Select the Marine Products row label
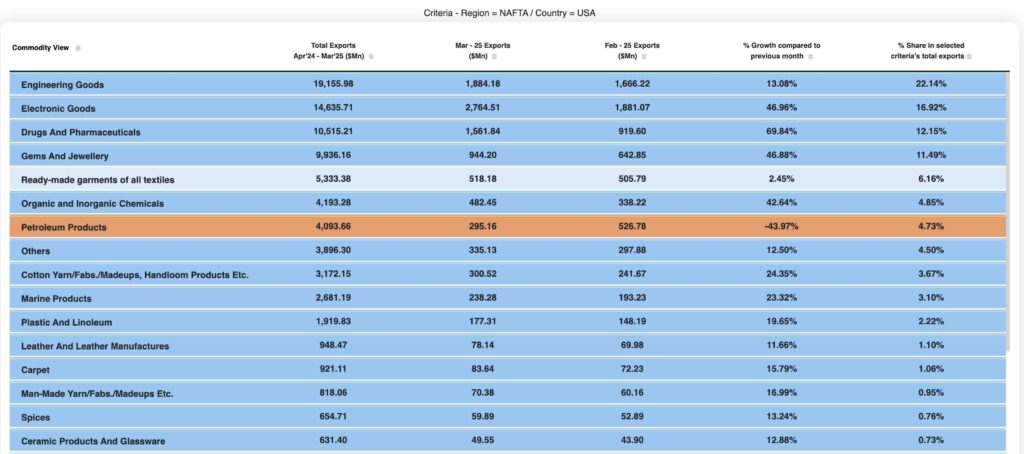Image resolution: width=1024 pixels, height=454 pixels. (x=56, y=299)
